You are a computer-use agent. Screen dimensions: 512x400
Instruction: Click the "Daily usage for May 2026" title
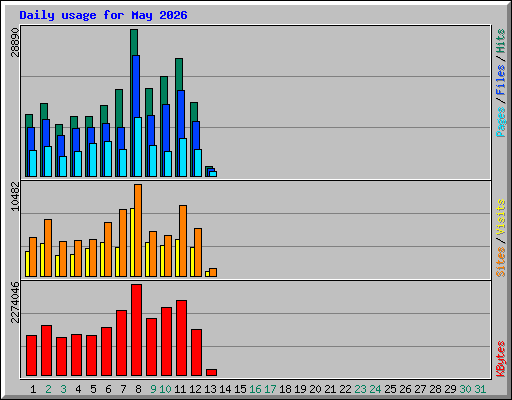click(x=103, y=15)
